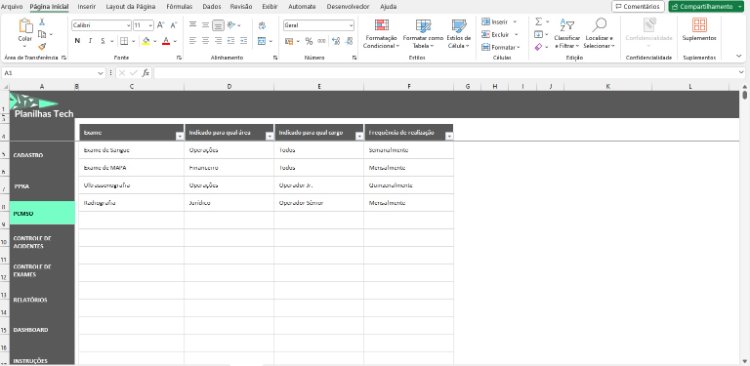Click the Compartilhamento button

702,7
